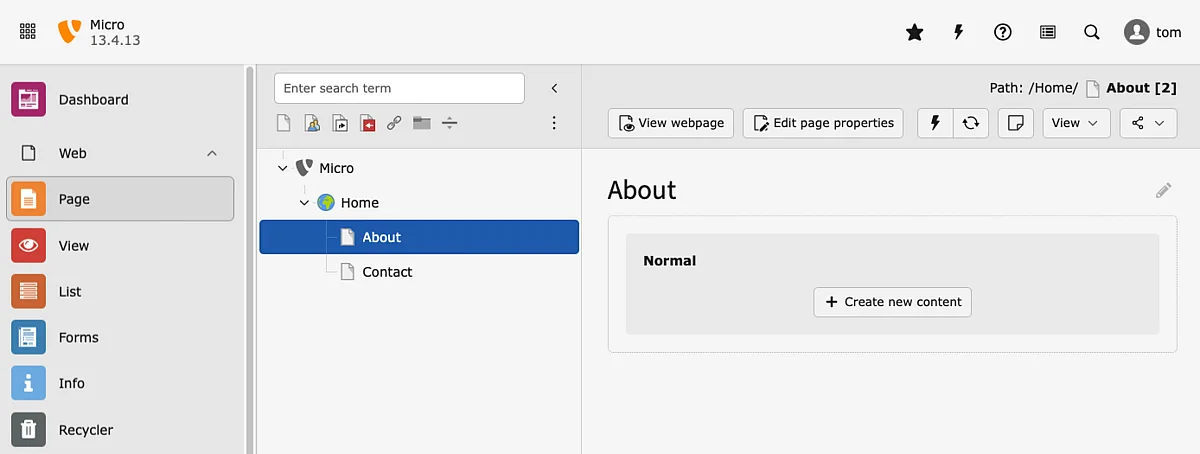Click the reload page icon
The height and width of the screenshot is (454, 1200).
point(970,123)
